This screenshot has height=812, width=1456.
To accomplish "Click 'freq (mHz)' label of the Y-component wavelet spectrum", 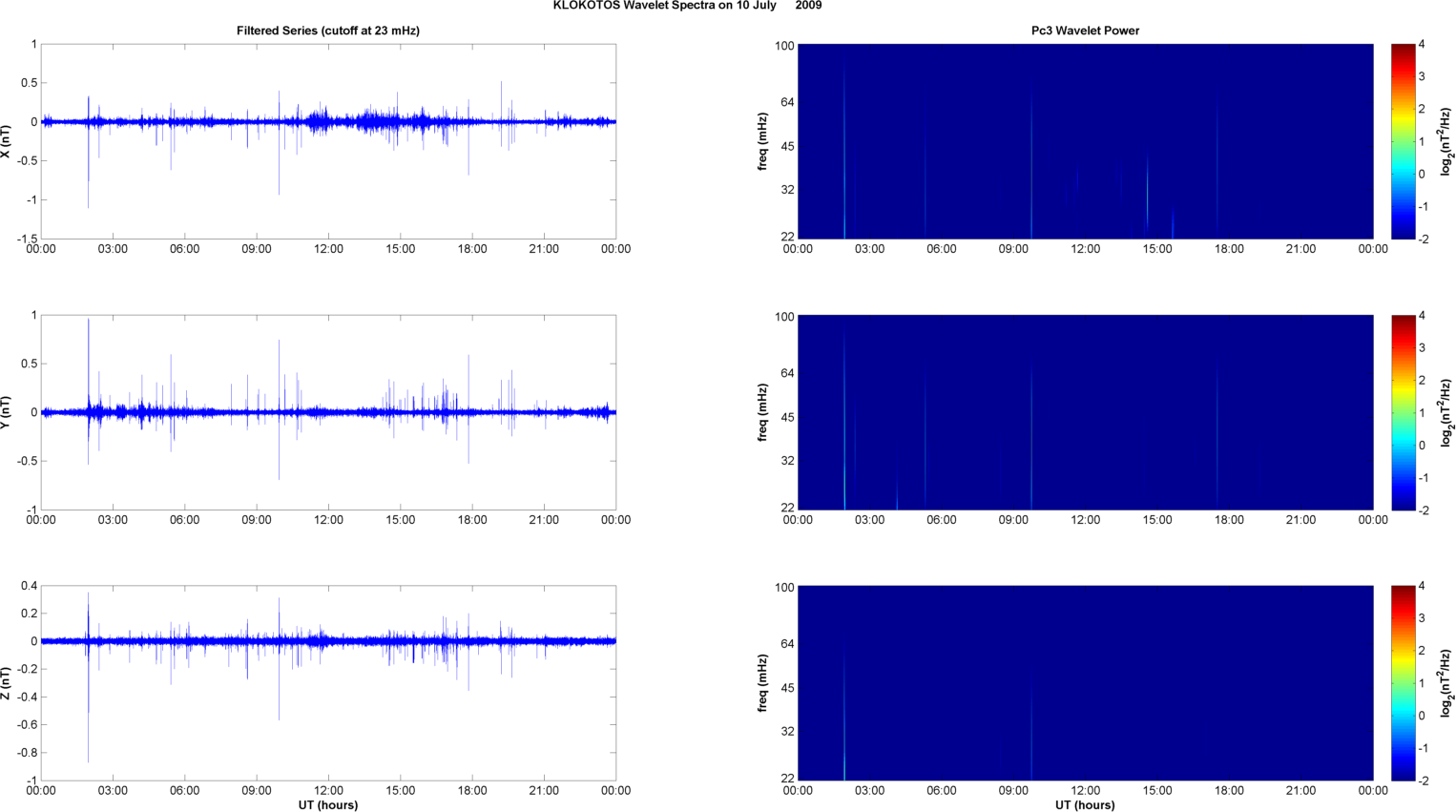I will click(763, 412).
